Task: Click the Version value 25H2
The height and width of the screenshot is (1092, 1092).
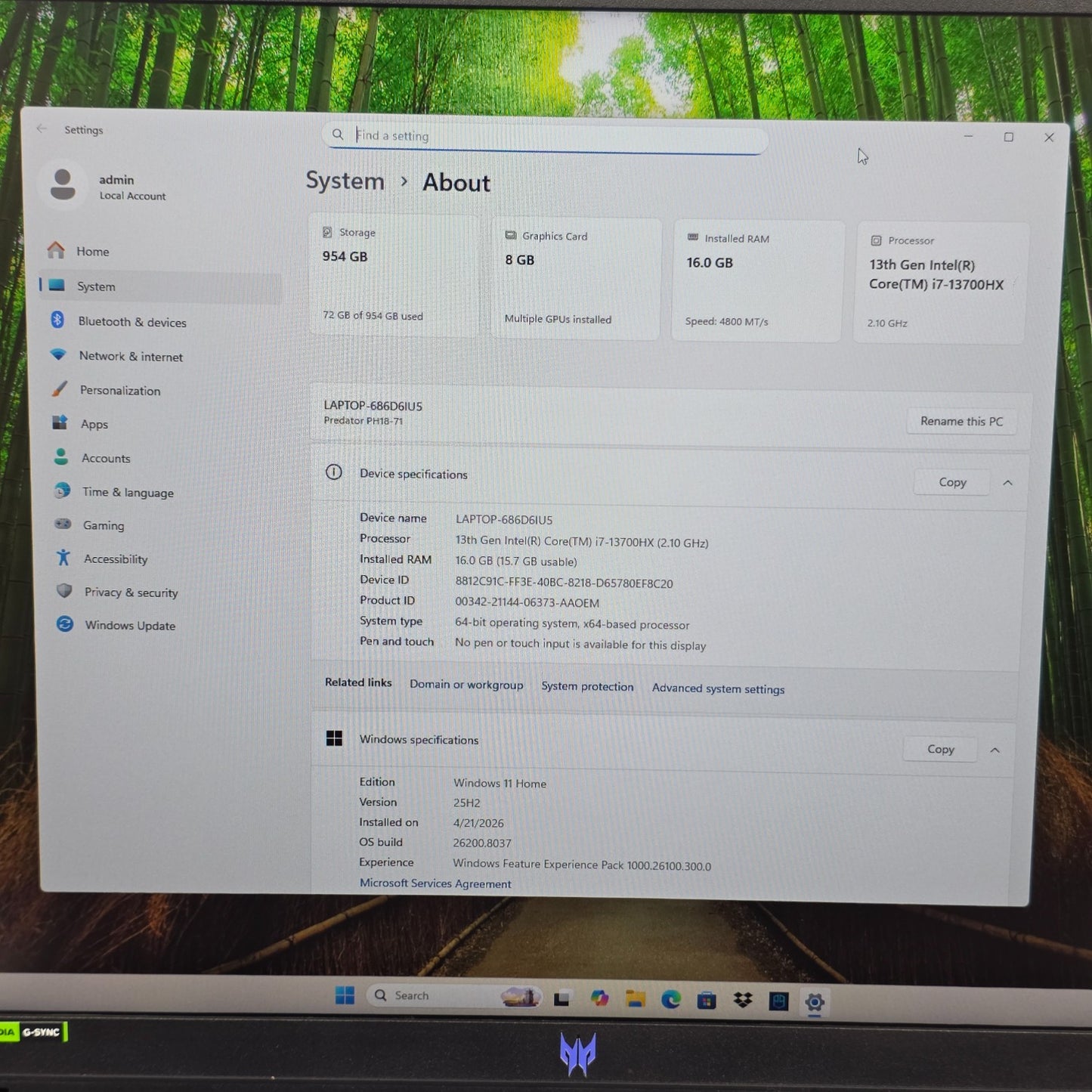Action: click(x=466, y=803)
